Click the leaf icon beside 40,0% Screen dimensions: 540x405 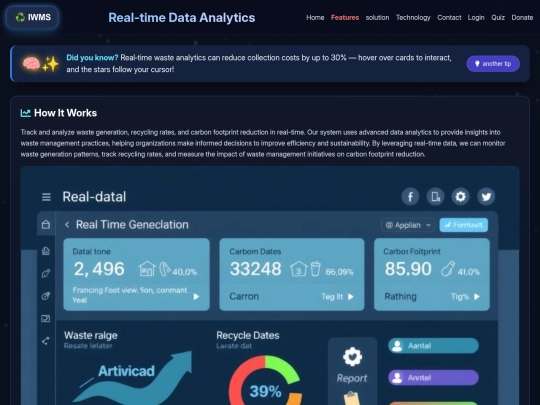[x=165, y=269]
